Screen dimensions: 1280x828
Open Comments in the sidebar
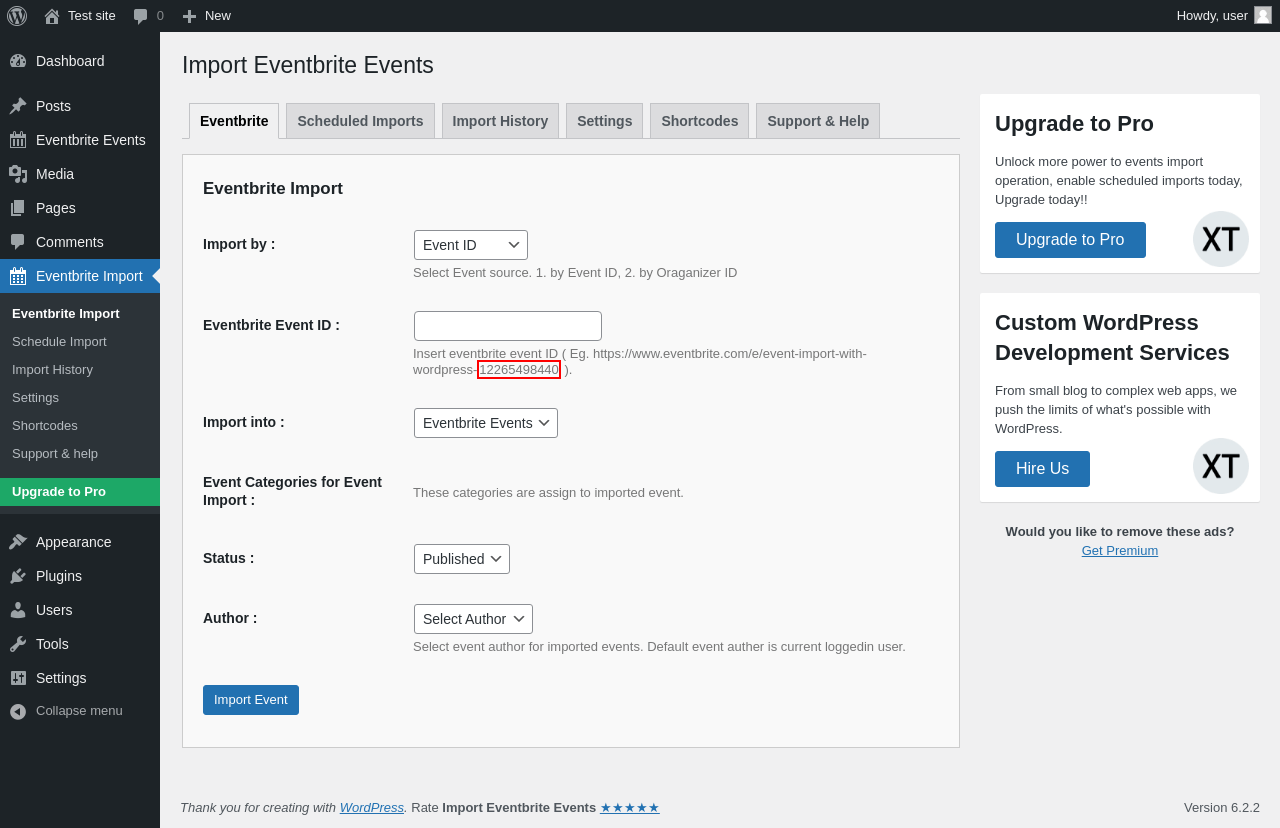click(80, 242)
